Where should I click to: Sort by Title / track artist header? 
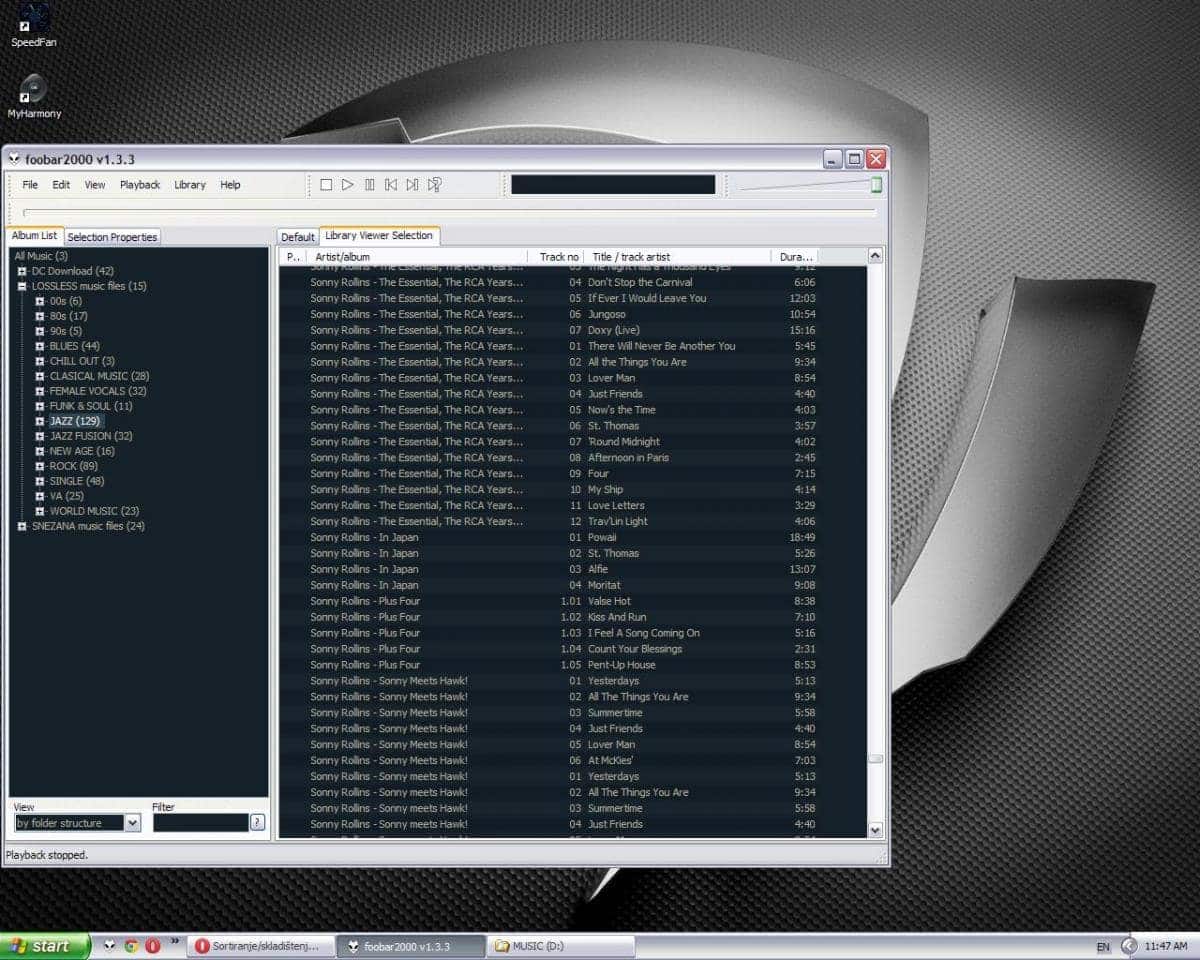pos(678,257)
